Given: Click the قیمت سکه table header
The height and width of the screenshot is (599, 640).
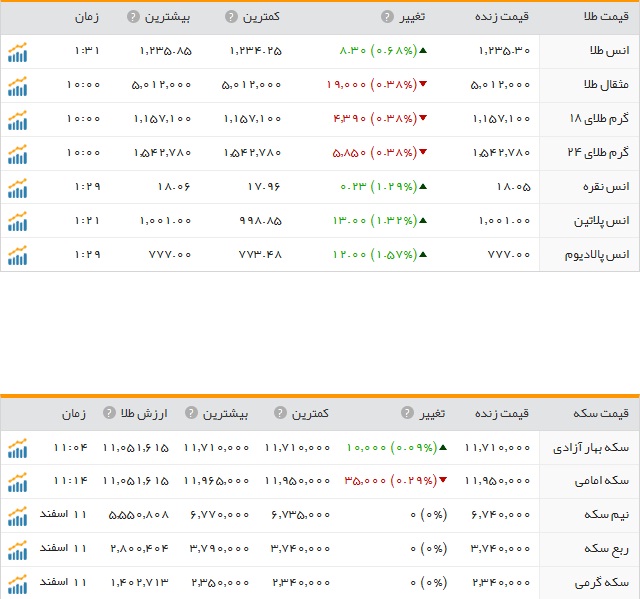Looking at the screenshot, I should 601,413.
